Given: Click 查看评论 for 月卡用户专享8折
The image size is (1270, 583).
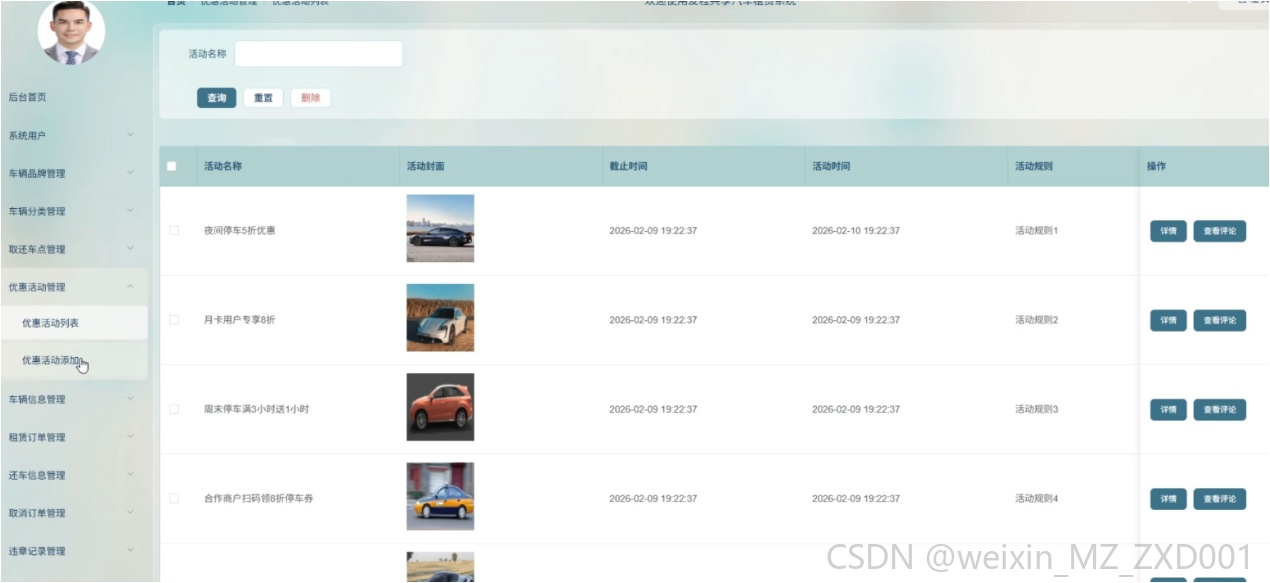Looking at the screenshot, I should 1219,320.
